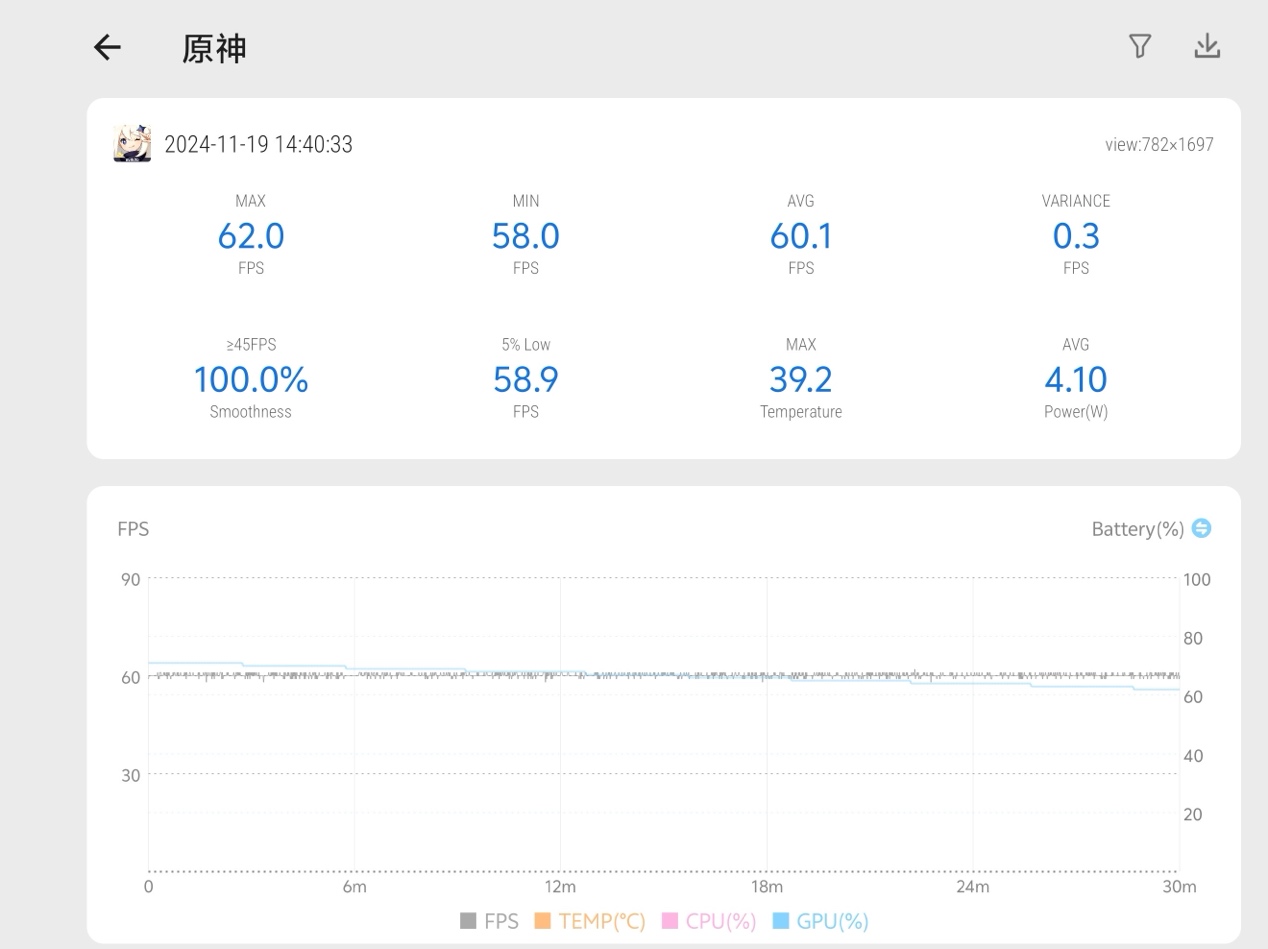Select the MAX 62.0 FPS stat
Image resolution: width=1268 pixels, height=949 pixels.
pyautogui.click(x=251, y=236)
